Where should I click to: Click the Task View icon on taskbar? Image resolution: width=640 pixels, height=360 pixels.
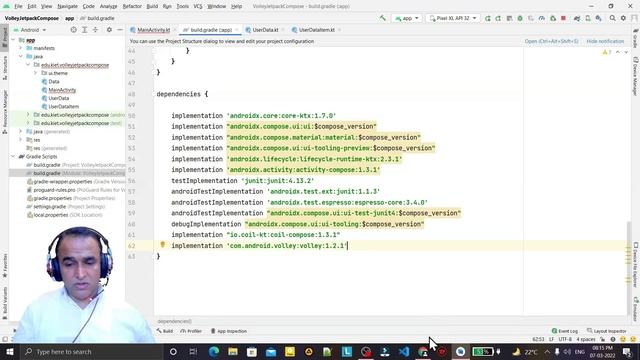(193, 351)
